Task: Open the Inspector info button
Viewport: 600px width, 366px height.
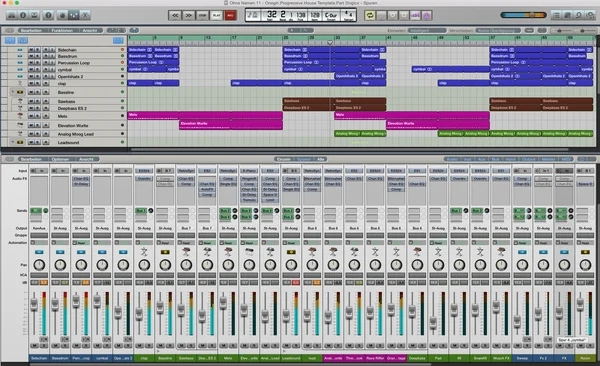Action: pos(23,15)
